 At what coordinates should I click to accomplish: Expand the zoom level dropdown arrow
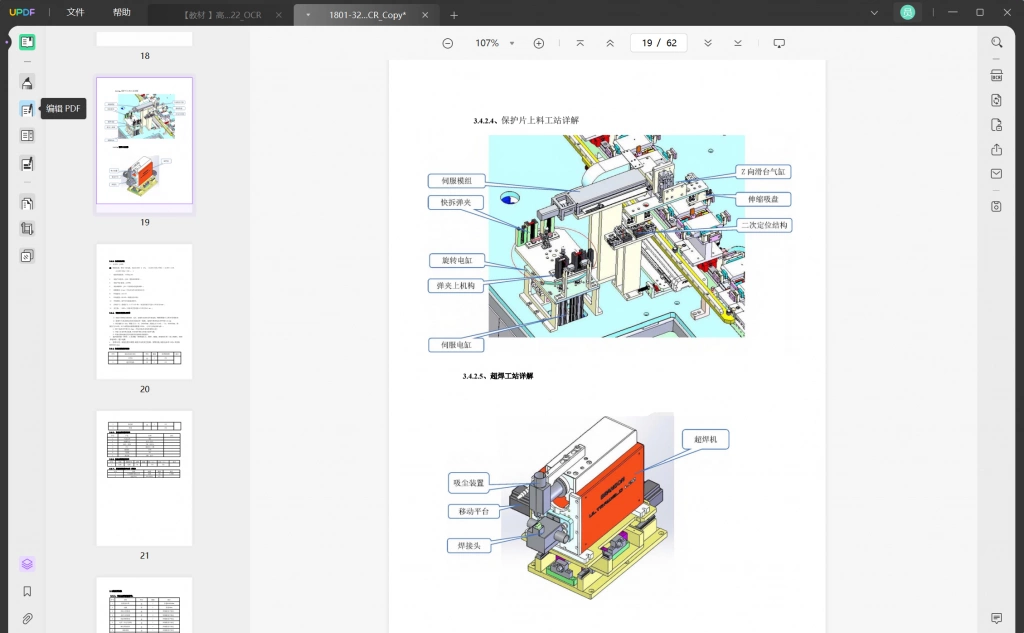pyautogui.click(x=512, y=43)
